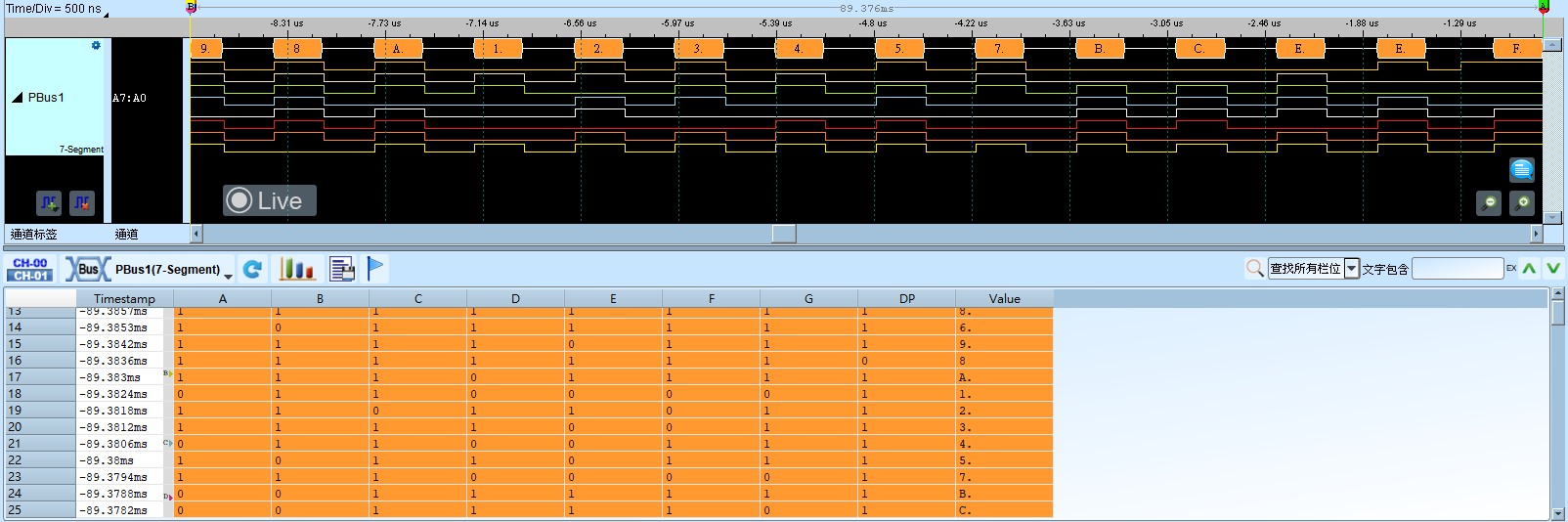Select the A cursor marker on timeline
This screenshot has width=1568, height=522.
coord(1544,7)
